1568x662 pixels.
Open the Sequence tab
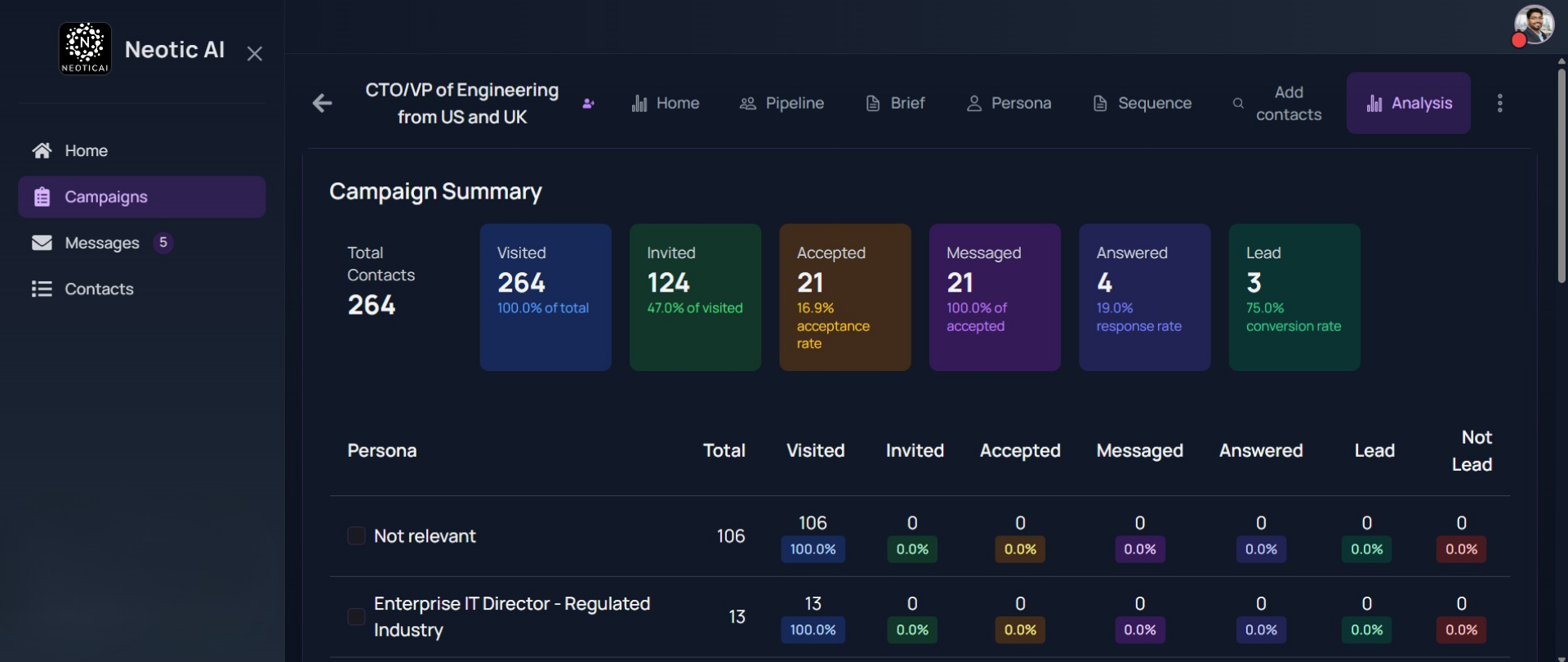coord(1142,103)
